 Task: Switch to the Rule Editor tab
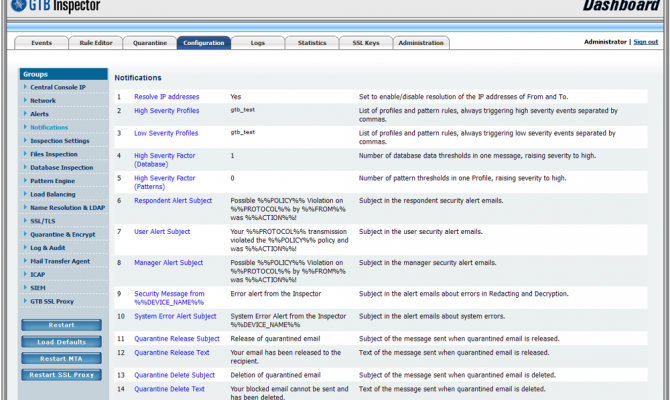(x=96, y=43)
